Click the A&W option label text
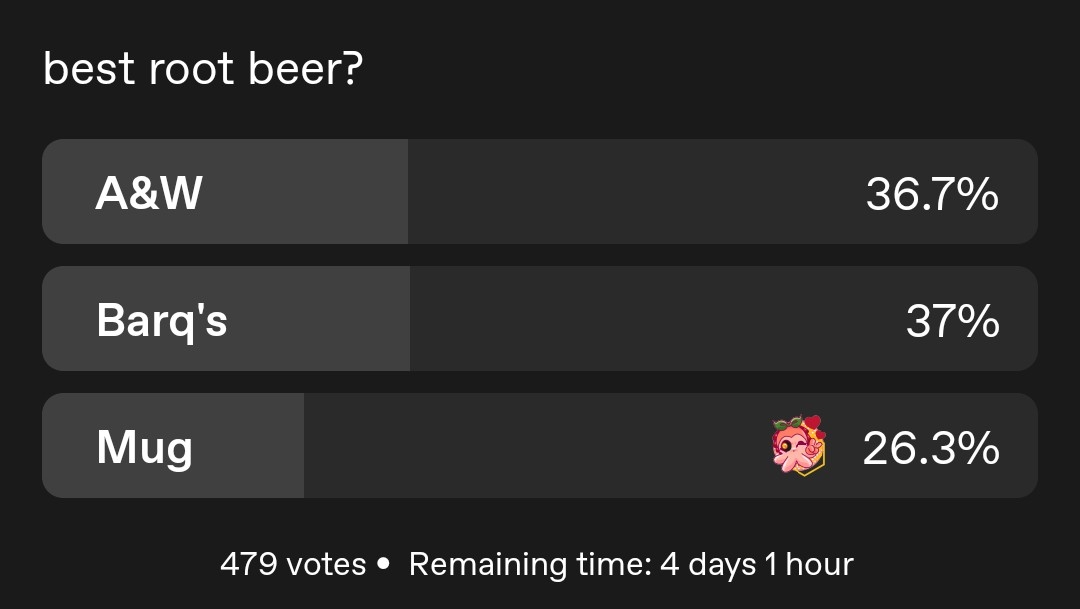This screenshot has height=609, width=1080. point(149,193)
